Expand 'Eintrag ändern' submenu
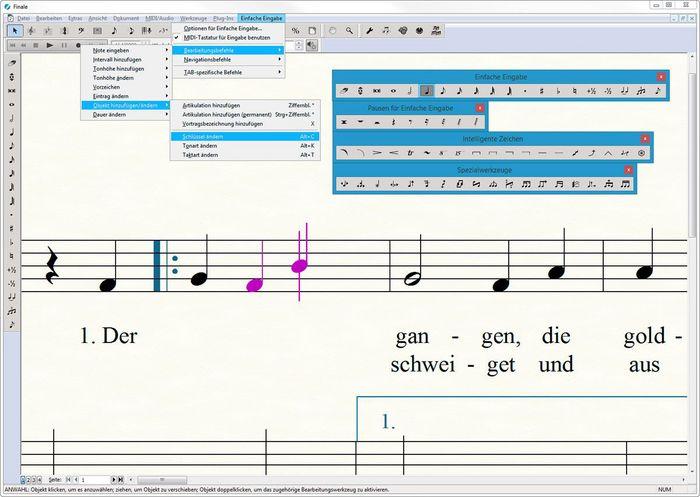The height and width of the screenshot is (497, 700). pos(125,96)
